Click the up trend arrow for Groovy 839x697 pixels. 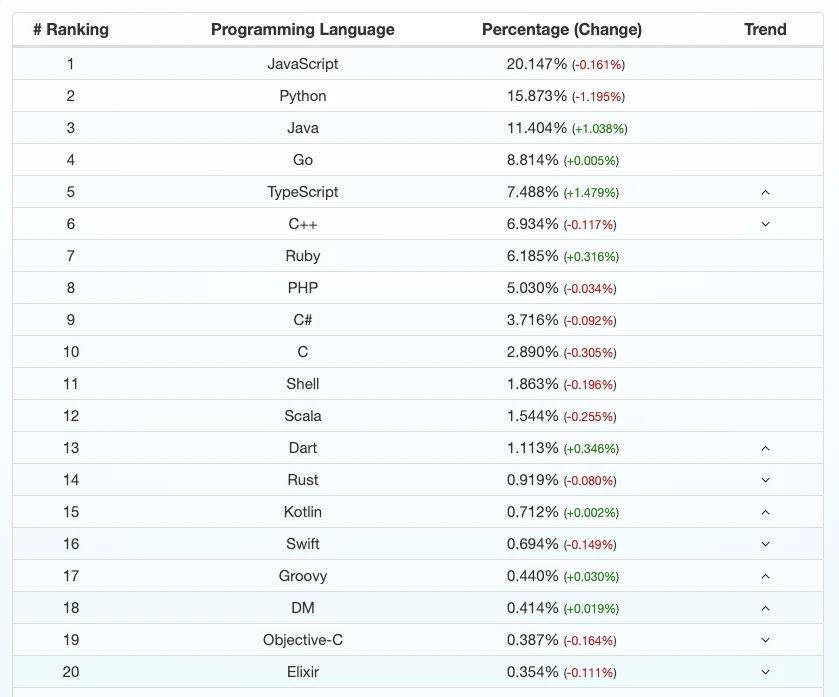click(x=765, y=576)
